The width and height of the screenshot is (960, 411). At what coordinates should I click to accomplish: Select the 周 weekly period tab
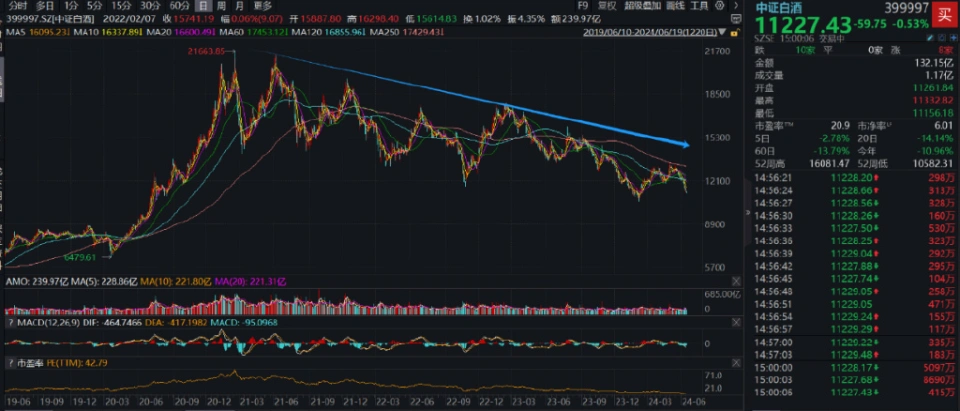(222, 5)
